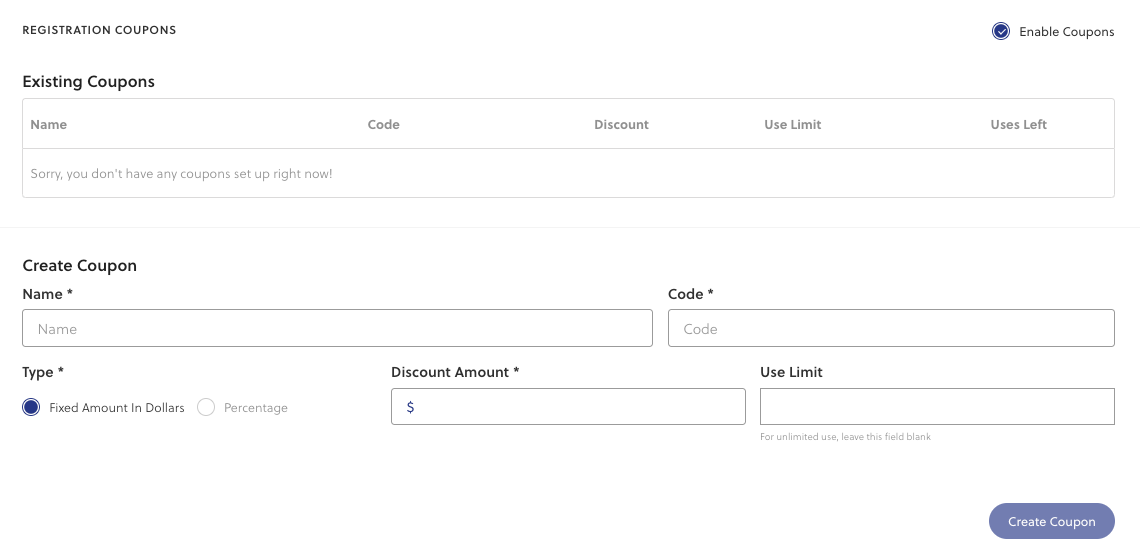The image size is (1140, 550).
Task: Click the unlimited use hint text
Action: point(846,437)
